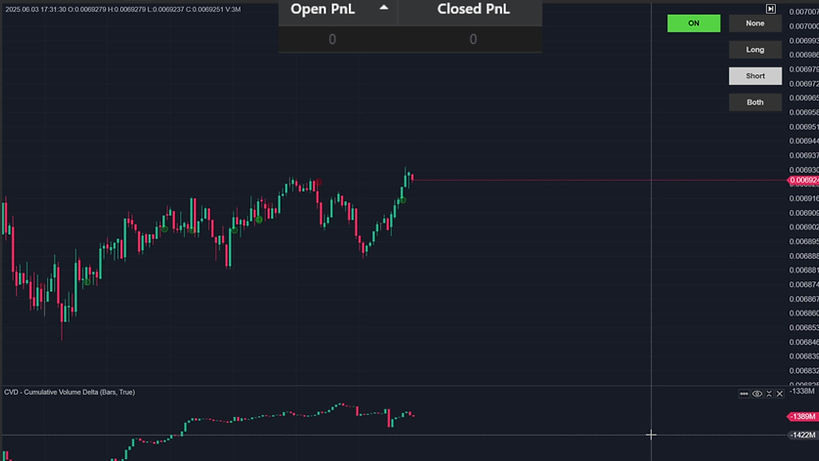This screenshot has height=461, width=819.
Task: Select the None direction option
Action: click(755, 23)
